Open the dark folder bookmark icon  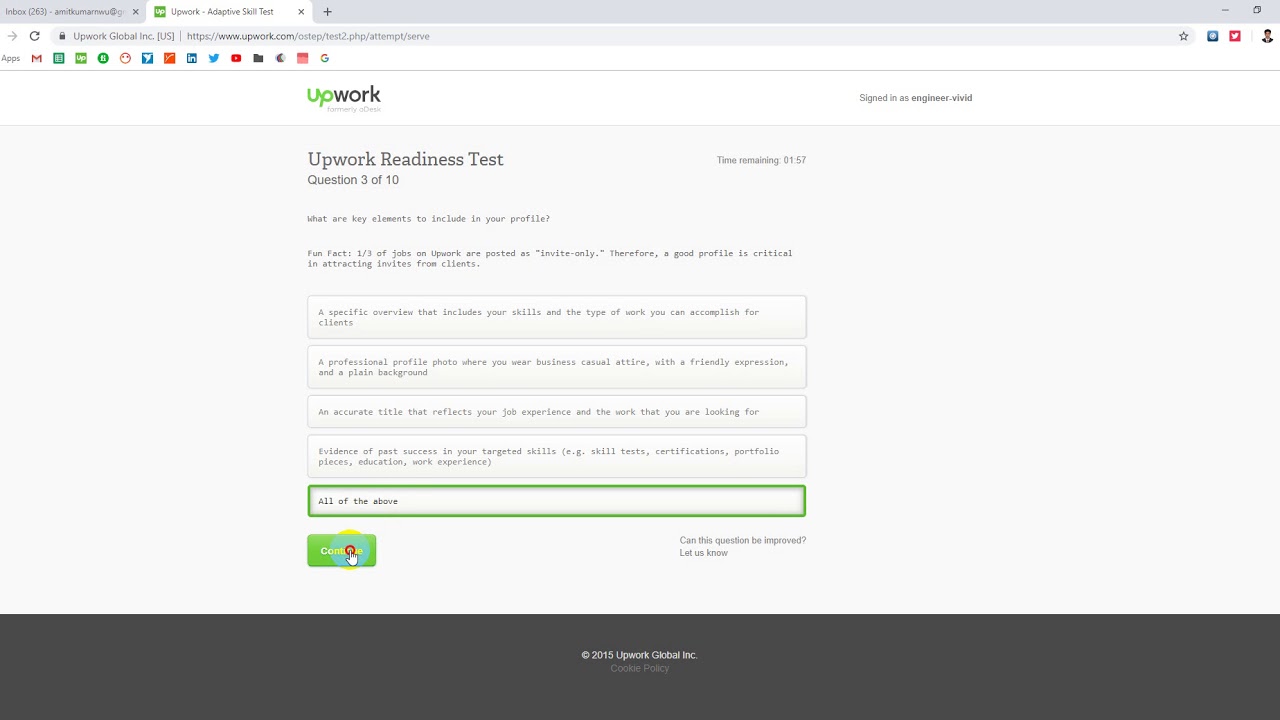(x=258, y=58)
